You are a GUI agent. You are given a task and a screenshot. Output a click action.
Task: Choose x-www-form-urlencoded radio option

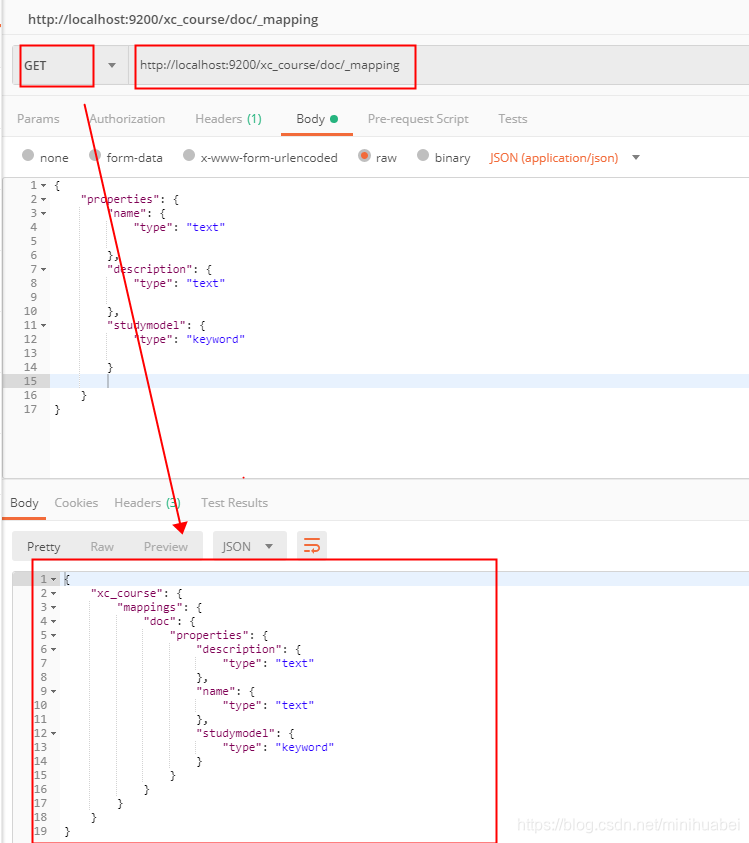189,155
